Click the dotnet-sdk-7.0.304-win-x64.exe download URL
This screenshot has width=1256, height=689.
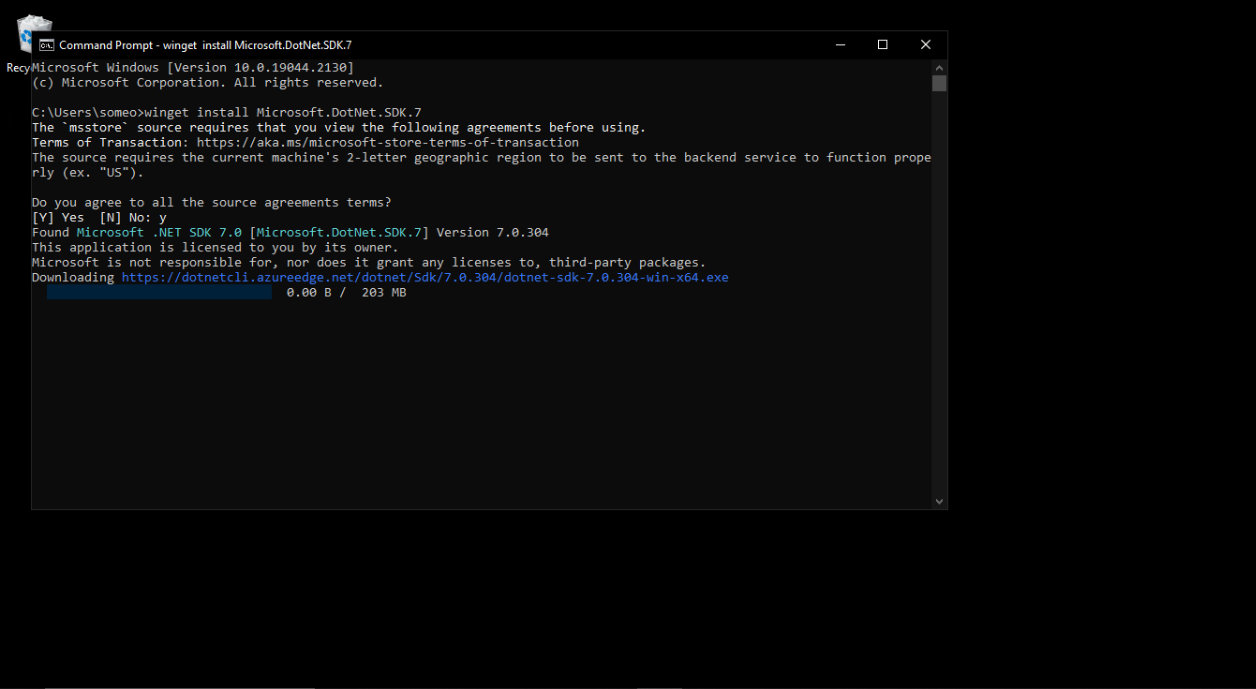(425, 277)
